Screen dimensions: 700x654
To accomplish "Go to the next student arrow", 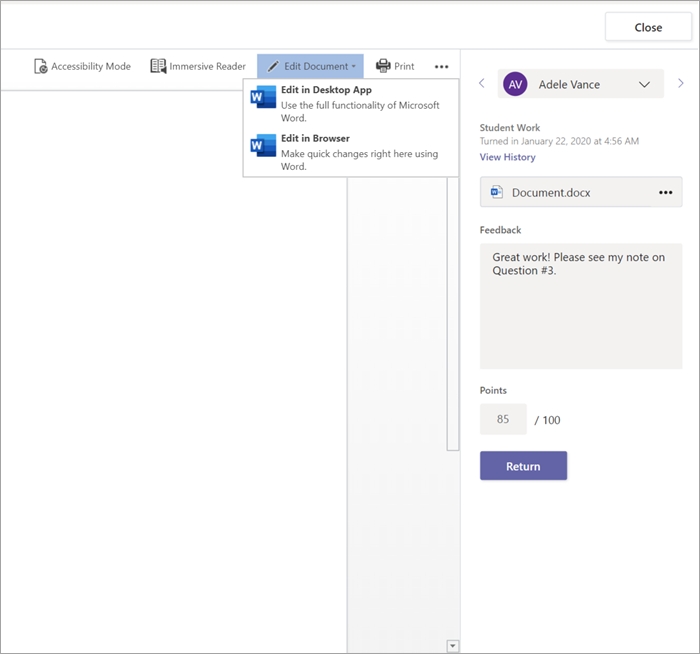I will pos(681,84).
